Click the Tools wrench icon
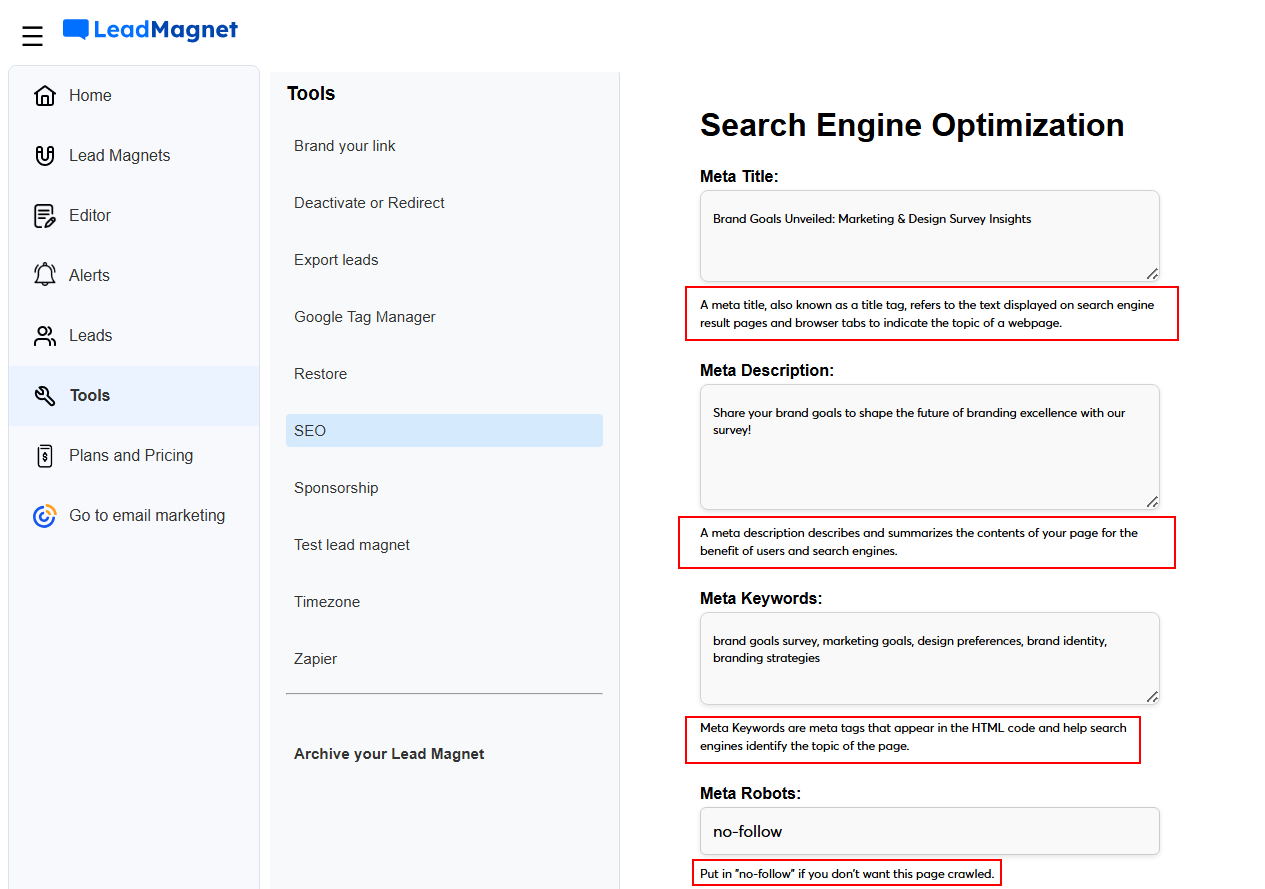This screenshot has height=889, width=1265. click(44, 395)
